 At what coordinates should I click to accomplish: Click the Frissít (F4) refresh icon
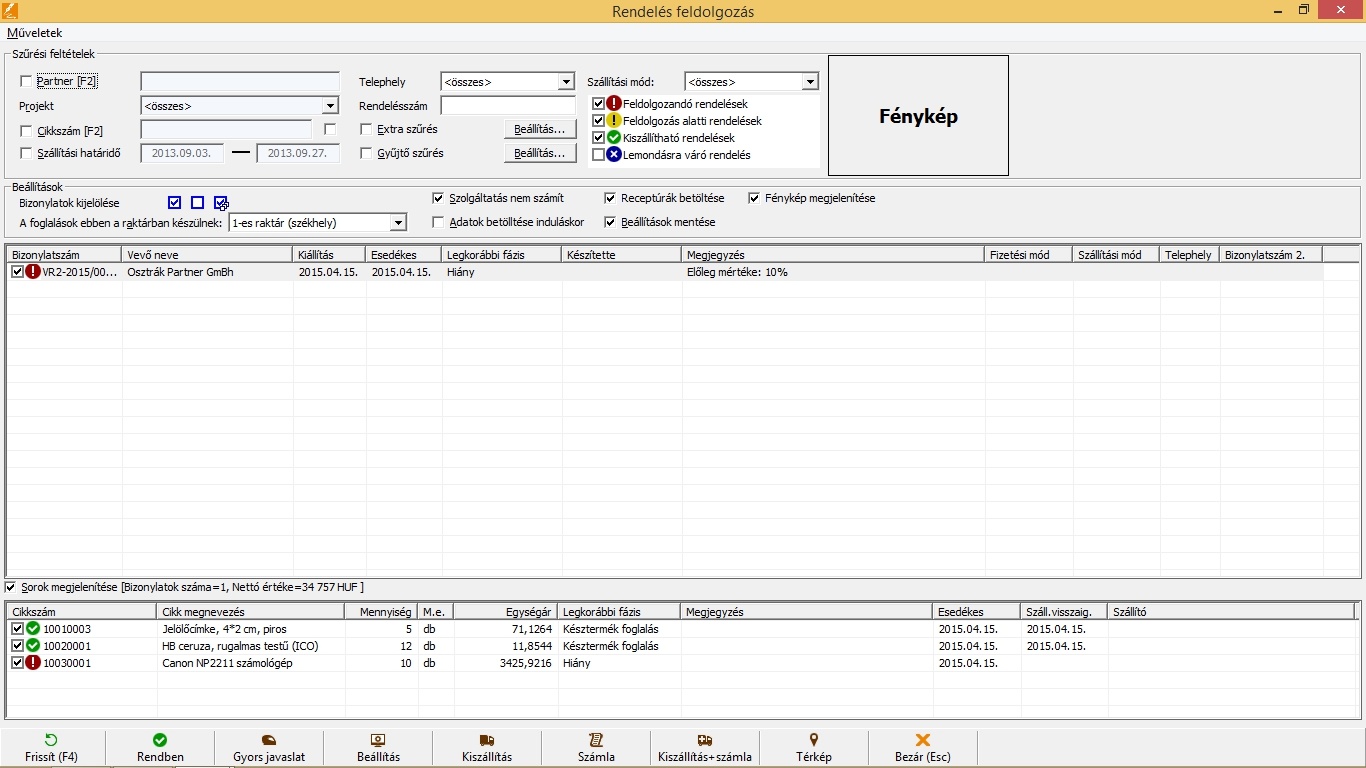pos(52,740)
